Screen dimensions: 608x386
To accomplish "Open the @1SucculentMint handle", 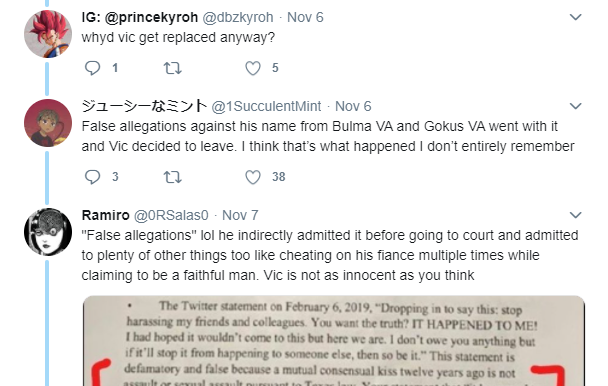I will point(266,106).
